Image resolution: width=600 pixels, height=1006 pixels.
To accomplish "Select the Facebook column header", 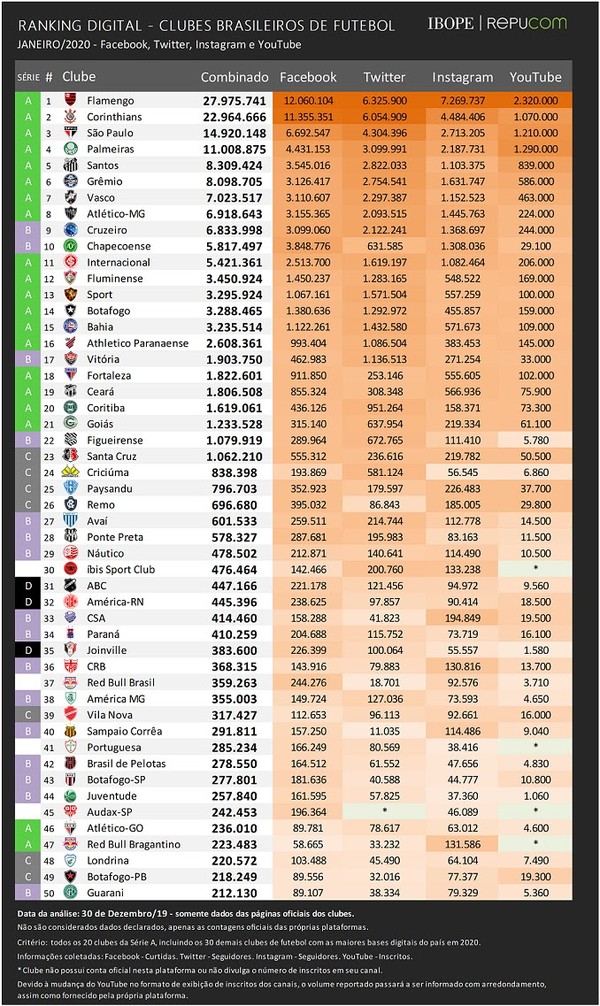I will pos(308,77).
